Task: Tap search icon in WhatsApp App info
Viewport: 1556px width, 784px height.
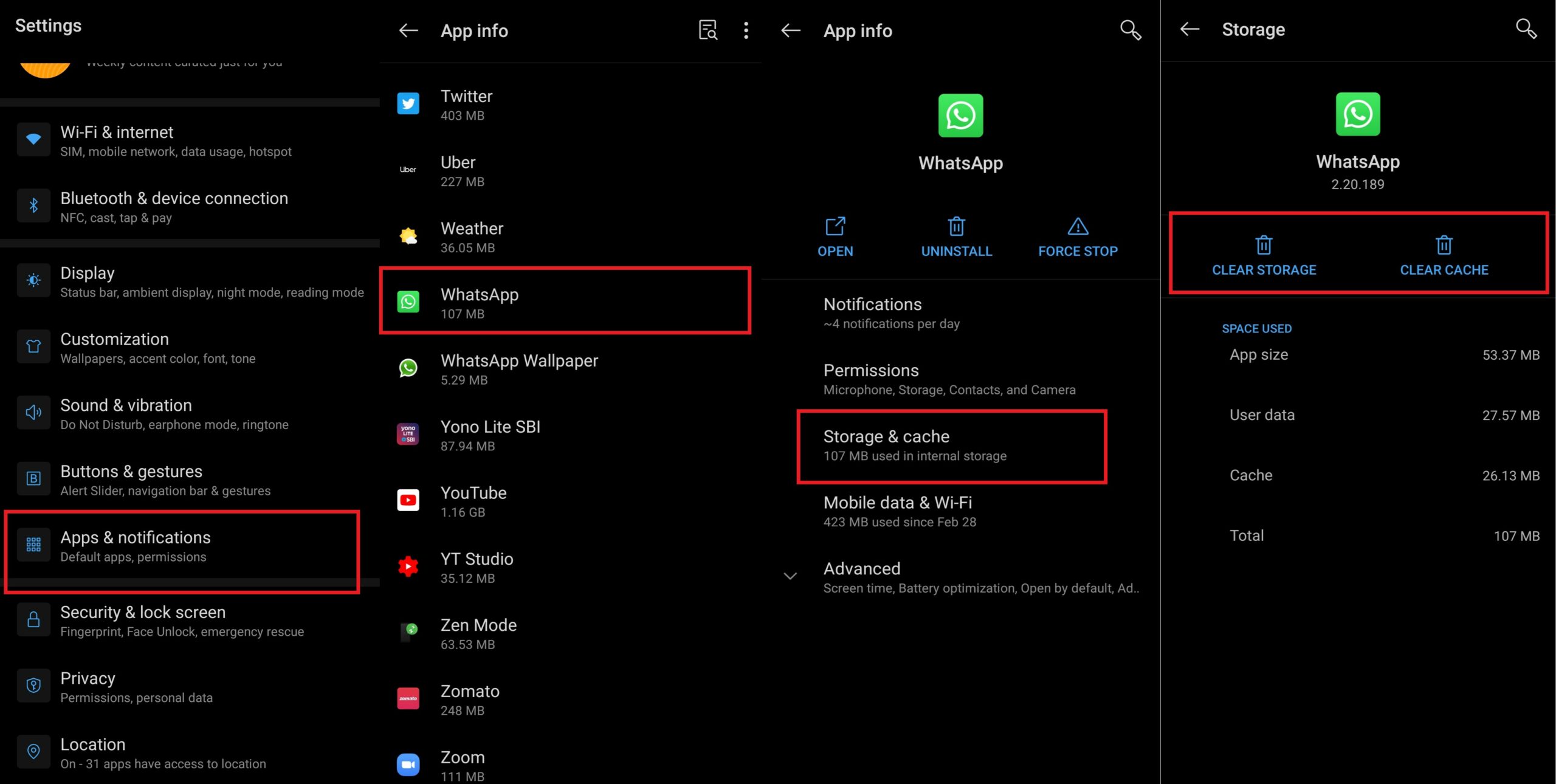Action: 1131,30
